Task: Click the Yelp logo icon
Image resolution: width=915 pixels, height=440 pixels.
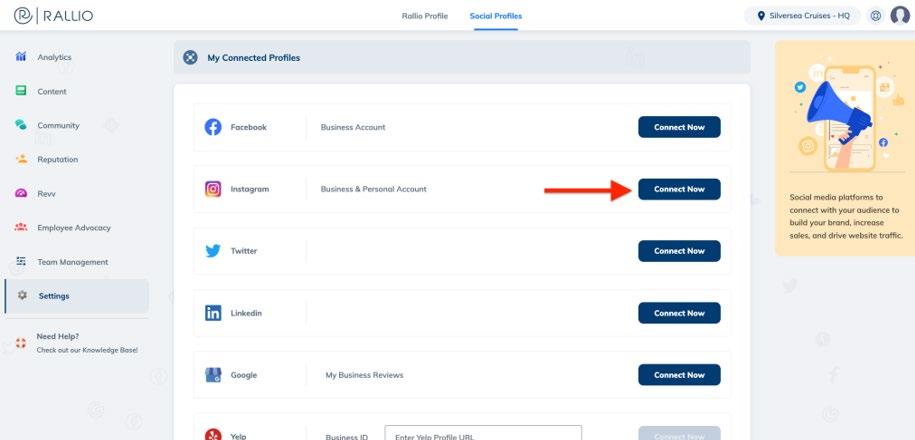Action: pos(213,435)
